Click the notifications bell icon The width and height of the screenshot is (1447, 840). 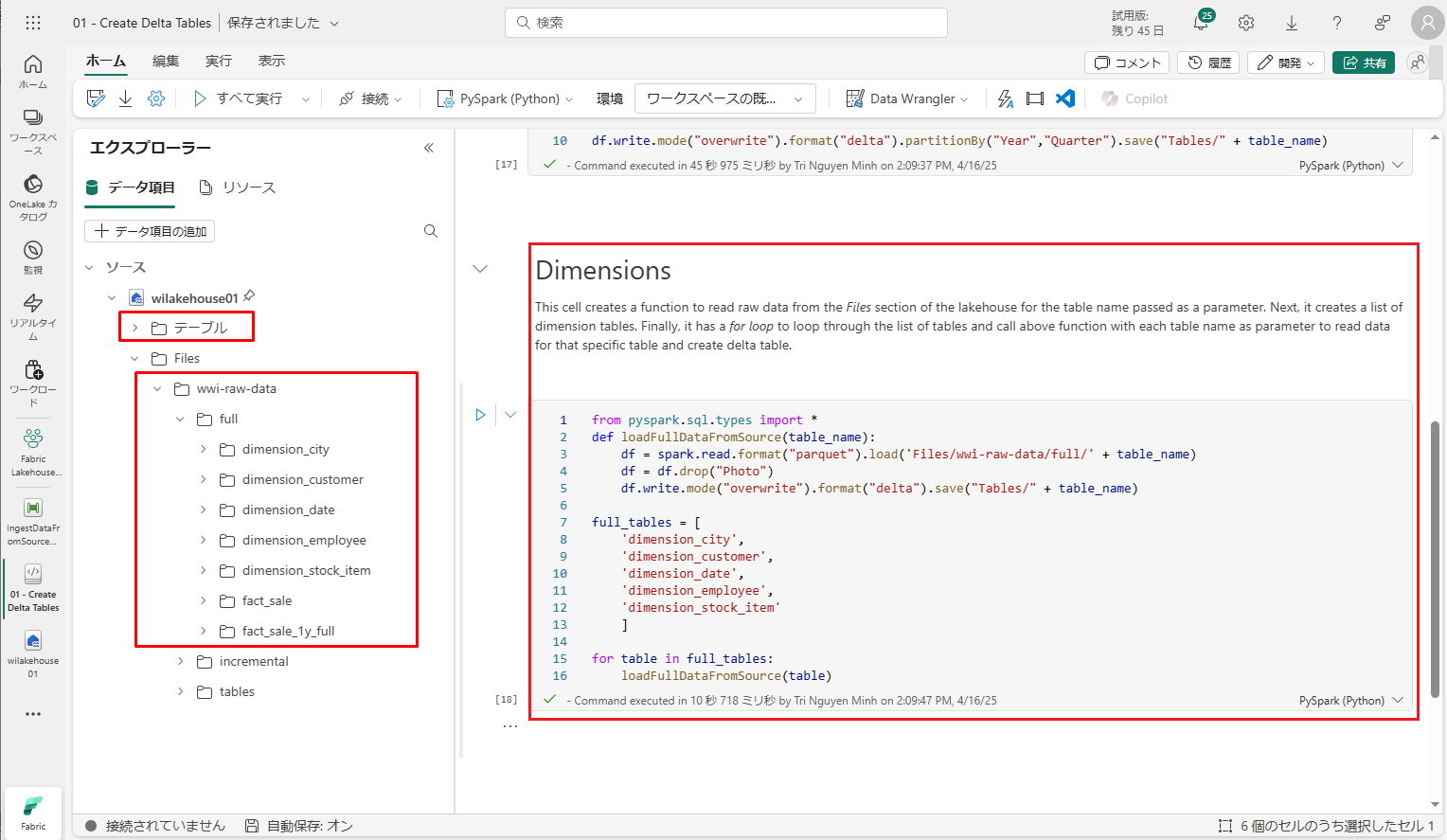1201,23
